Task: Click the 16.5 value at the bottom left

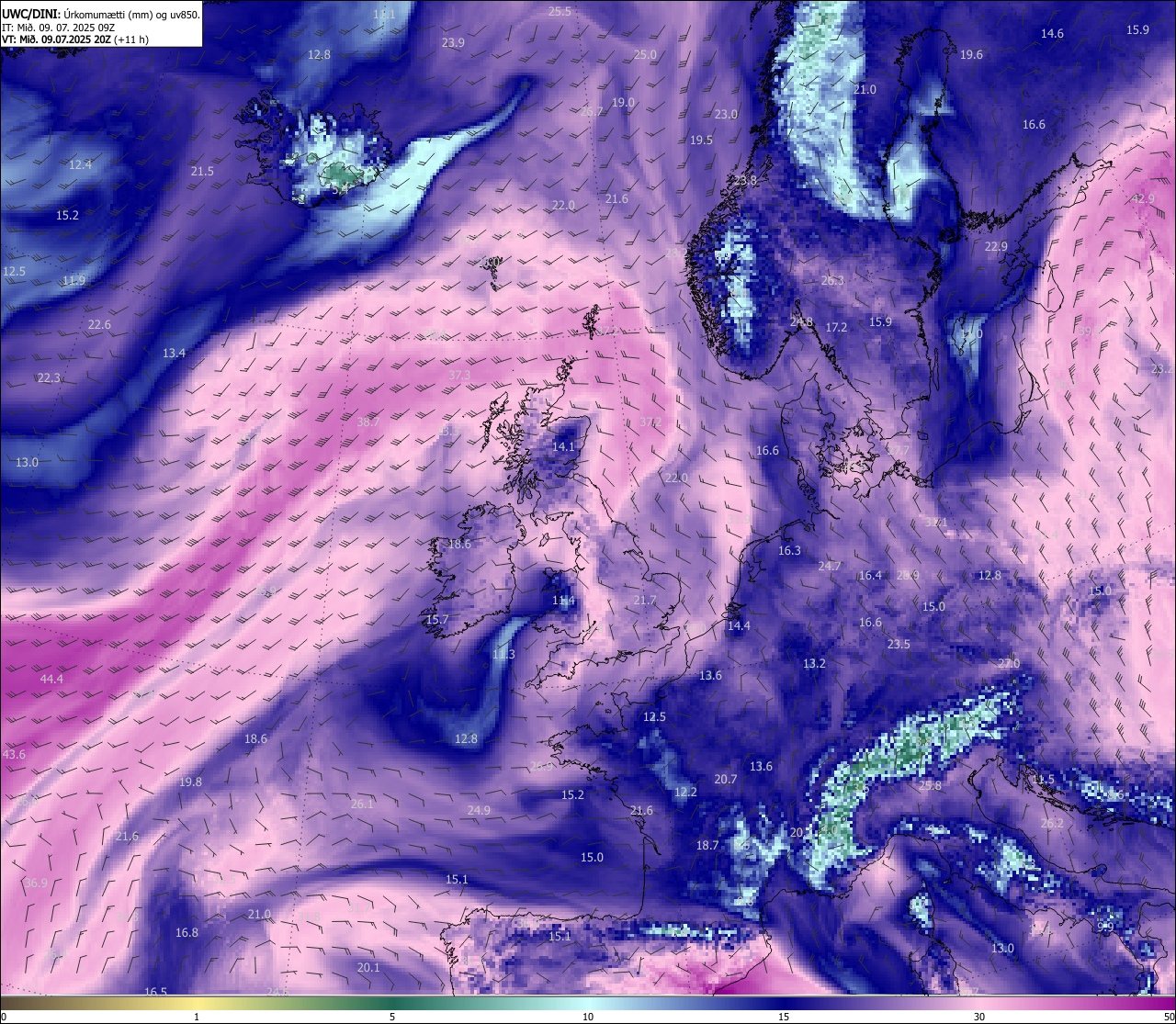Action: click(156, 992)
